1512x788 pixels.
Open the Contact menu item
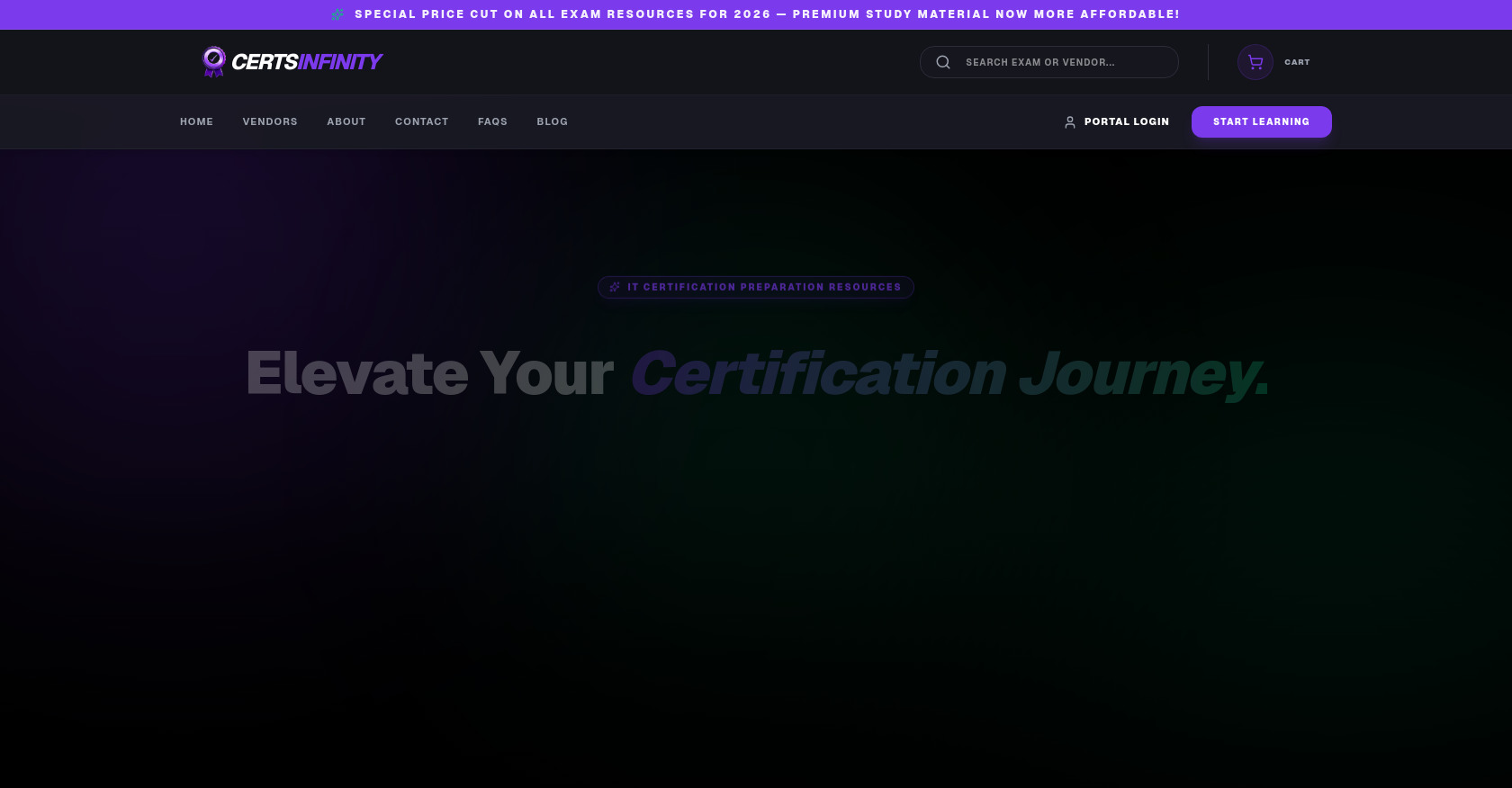tap(421, 121)
